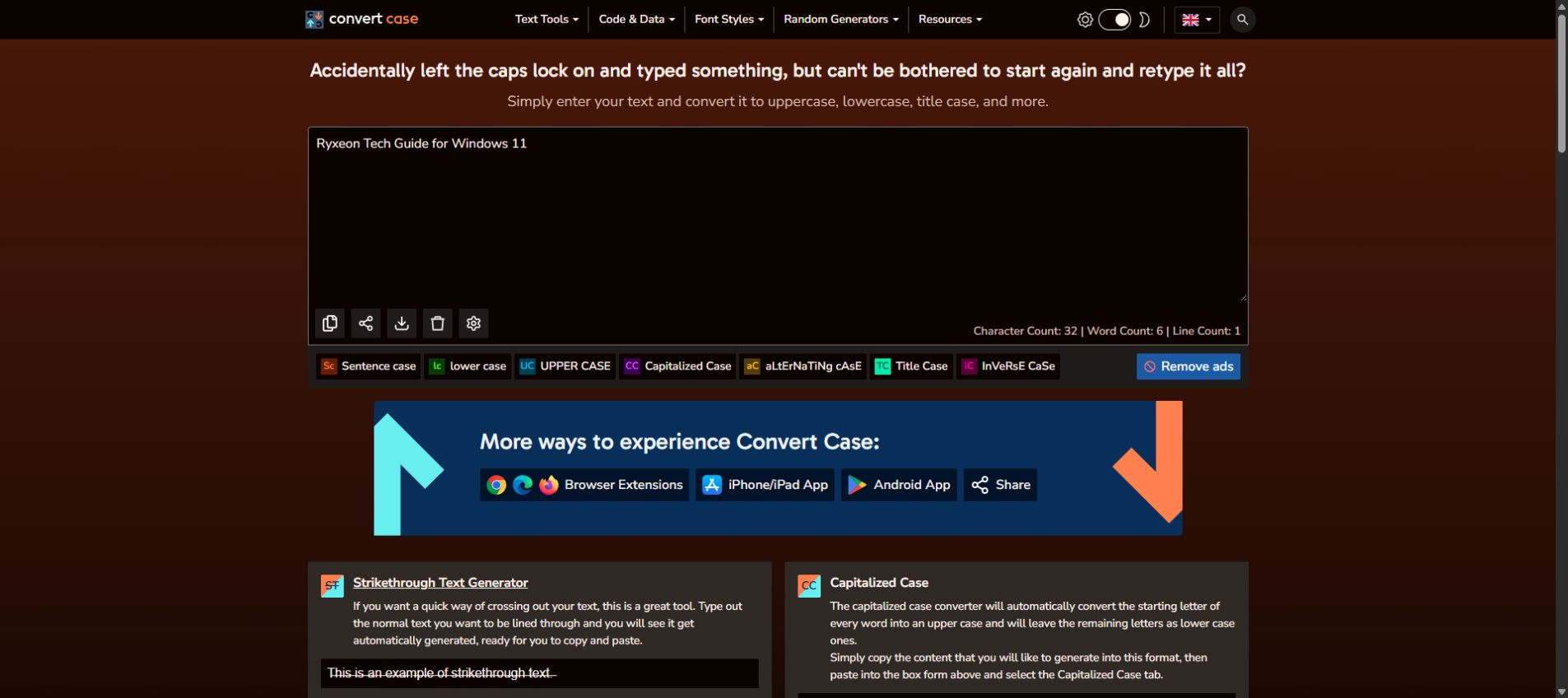The image size is (1568, 698).
Task: Clear text with the trash icon
Action: tap(438, 323)
